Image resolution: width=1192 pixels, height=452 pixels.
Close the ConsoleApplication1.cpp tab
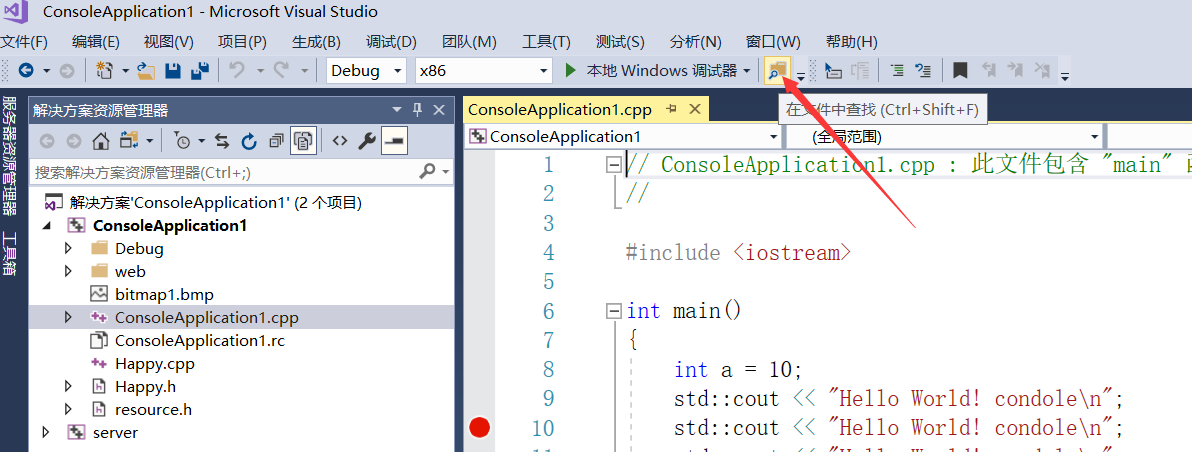click(694, 109)
